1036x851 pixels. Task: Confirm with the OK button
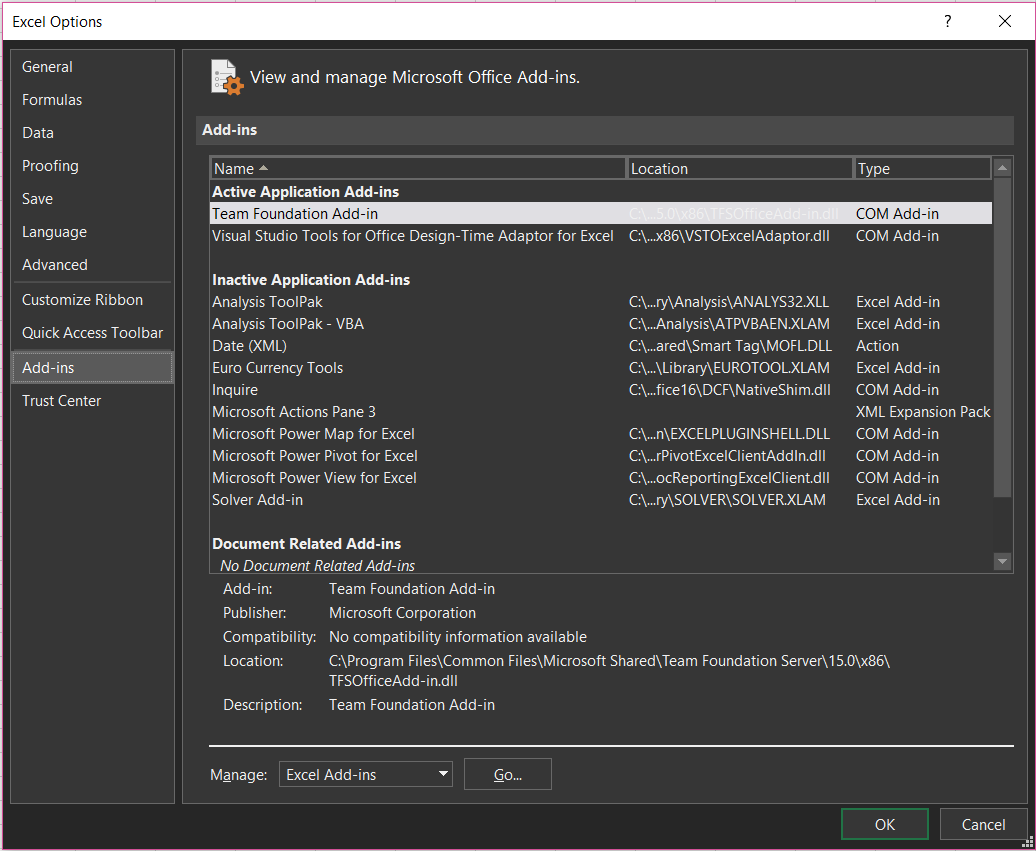click(885, 825)
